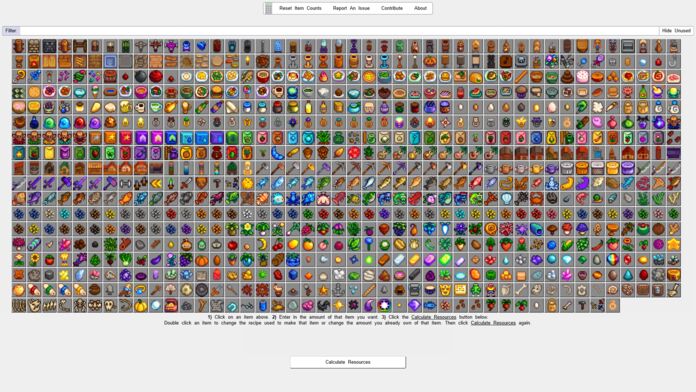Viewport: 696px width, 392px height.
Task: Open the Contribute menu item
Action: tap(392, 8)
